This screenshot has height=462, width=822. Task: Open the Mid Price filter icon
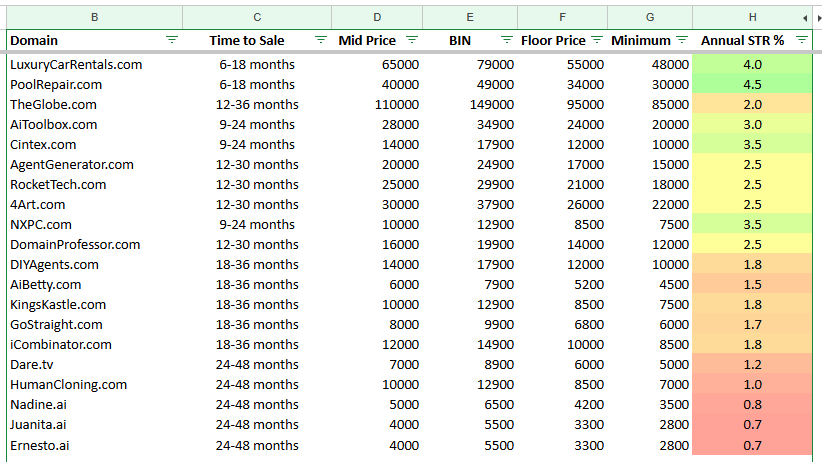click(412, 40)
